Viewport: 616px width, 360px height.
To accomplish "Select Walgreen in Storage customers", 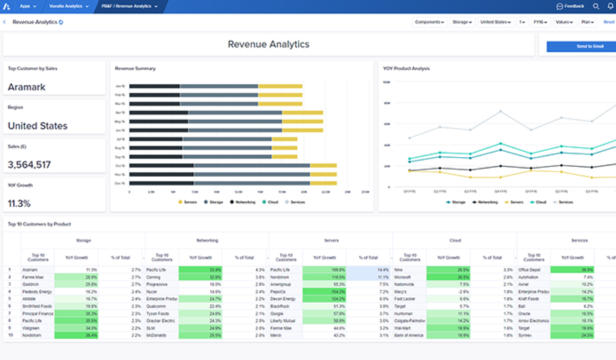I will coord(31,328).
